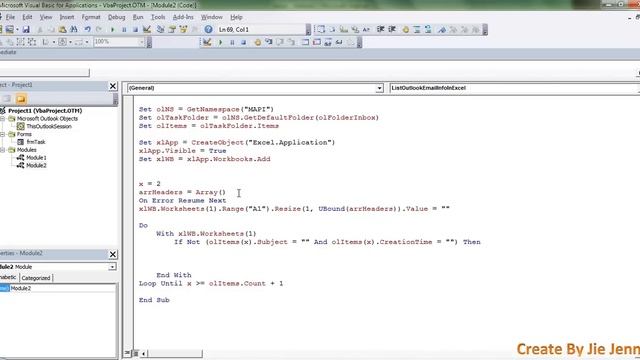The width and height of the screenshot is (640, 360).
Task: Open Edit toolbar options arrow
Action: (x=485, y=29)
